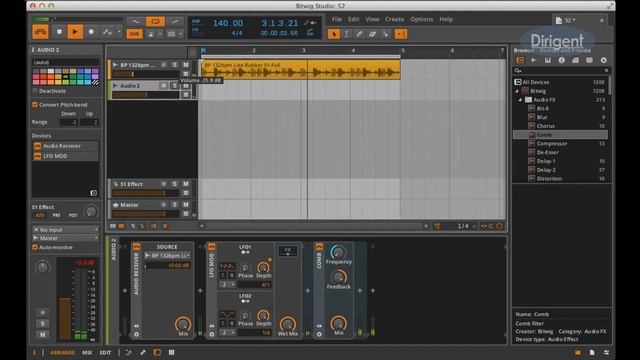The width and height of the screenshot is (640, 360).
Task: Toggle the LFO MOD device power icon
Action: pos(211,247)
